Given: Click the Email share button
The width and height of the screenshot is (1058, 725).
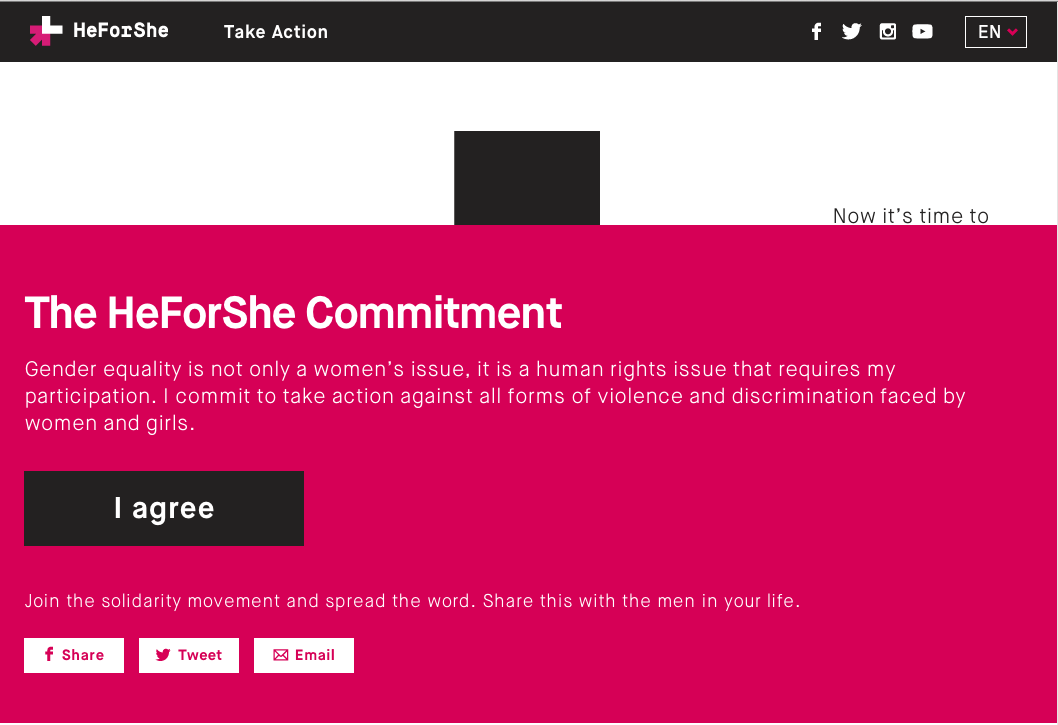Looking at the screenshot, I should point(304,655).
